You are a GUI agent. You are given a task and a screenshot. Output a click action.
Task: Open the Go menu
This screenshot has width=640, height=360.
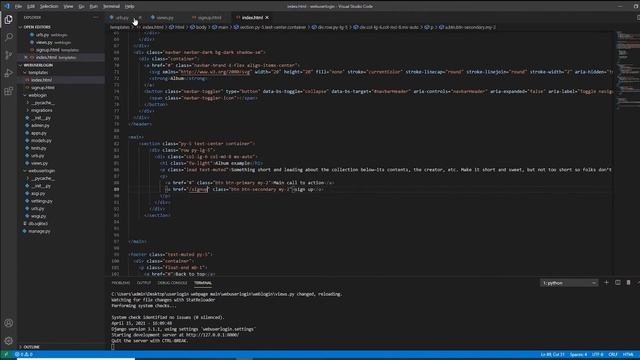pyautogui.click(x=81, y=6)
